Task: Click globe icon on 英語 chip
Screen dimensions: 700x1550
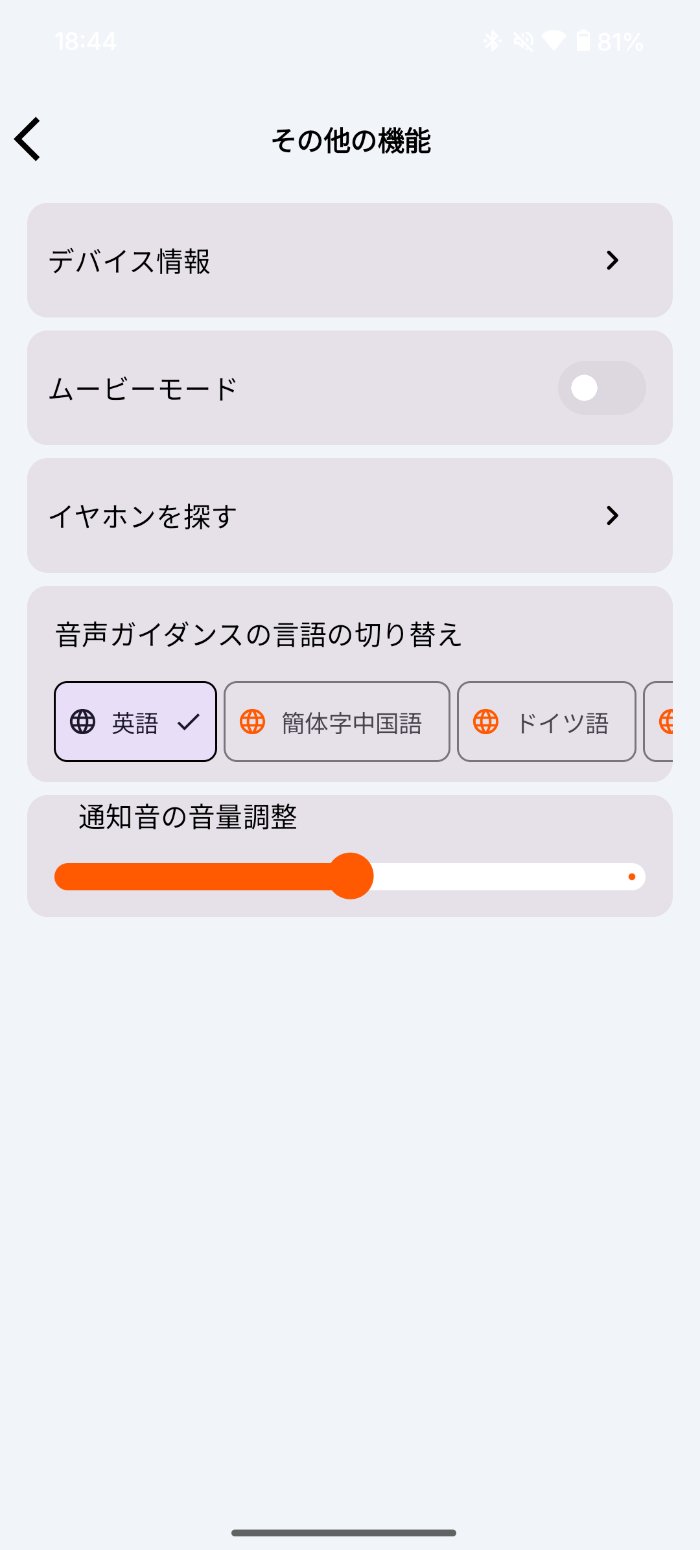Action: coord(83,721)
